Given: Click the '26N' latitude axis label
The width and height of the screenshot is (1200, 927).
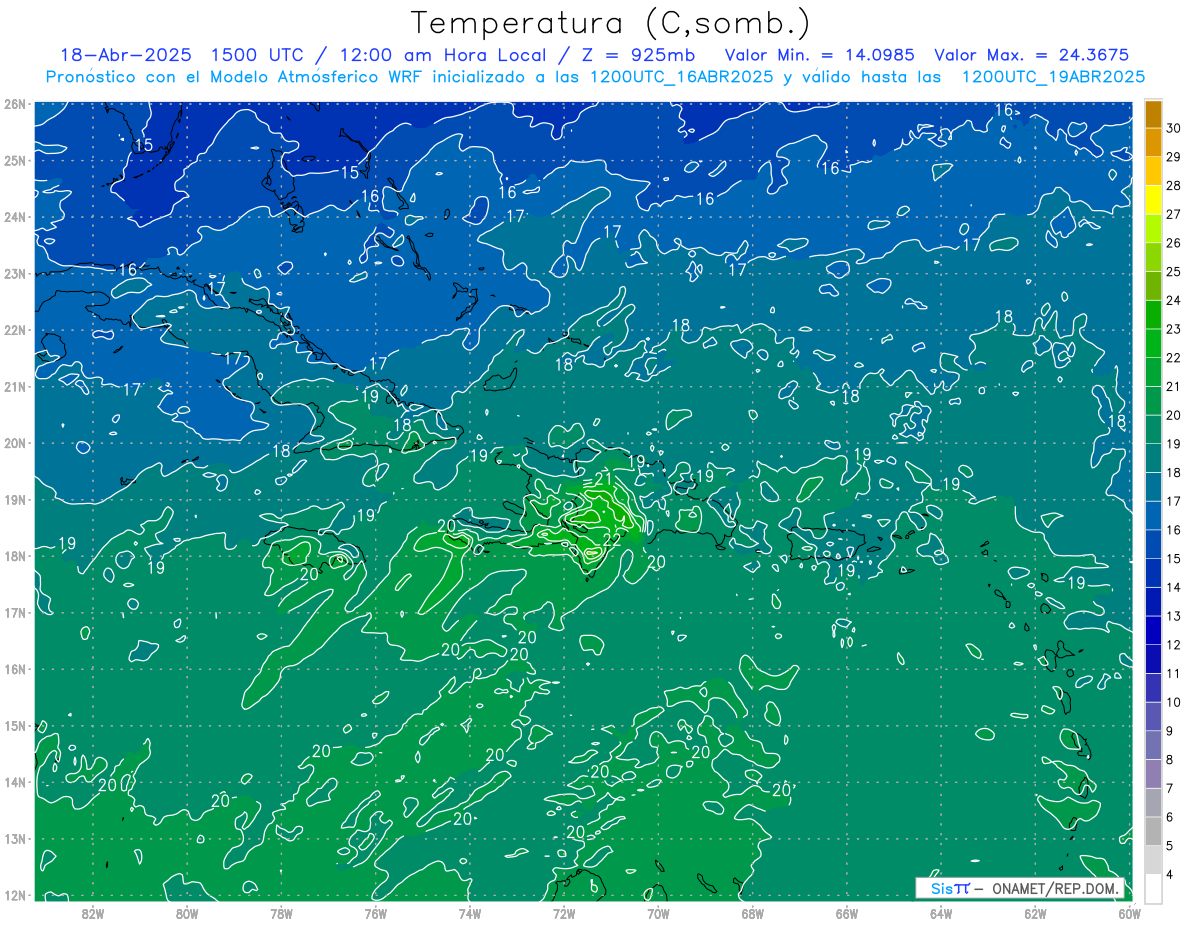Looking at the screenshot, I should 14,104.
